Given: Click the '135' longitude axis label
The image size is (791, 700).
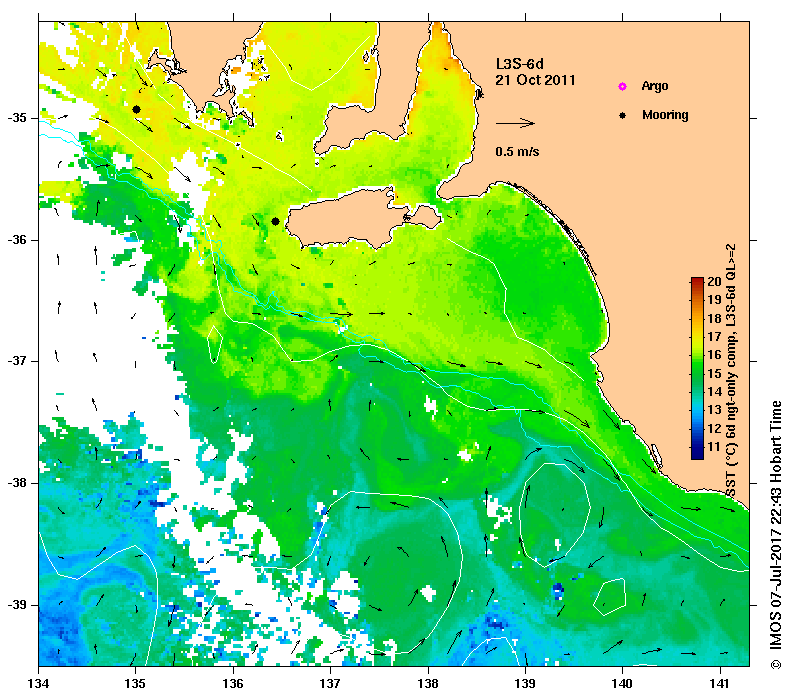Looking at the screenshot, I should coord(136,684).
